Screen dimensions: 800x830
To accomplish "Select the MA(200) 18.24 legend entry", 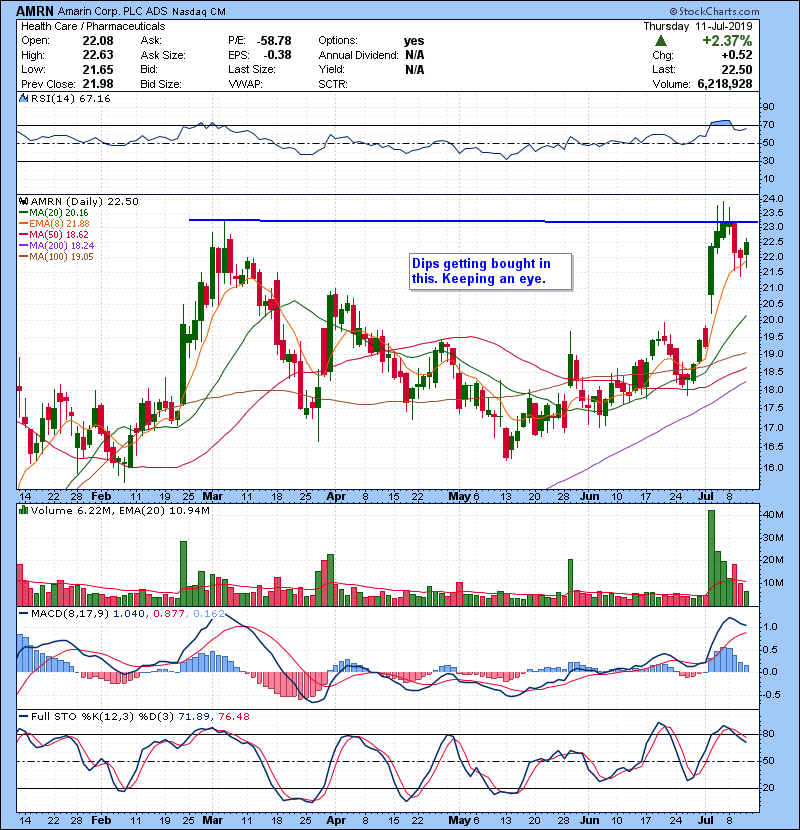I will pos(57,246).
